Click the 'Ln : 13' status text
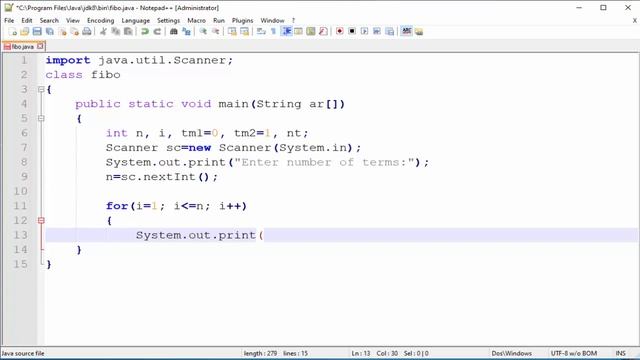Screen dimensions: 640x360 (x=361, y=353)
